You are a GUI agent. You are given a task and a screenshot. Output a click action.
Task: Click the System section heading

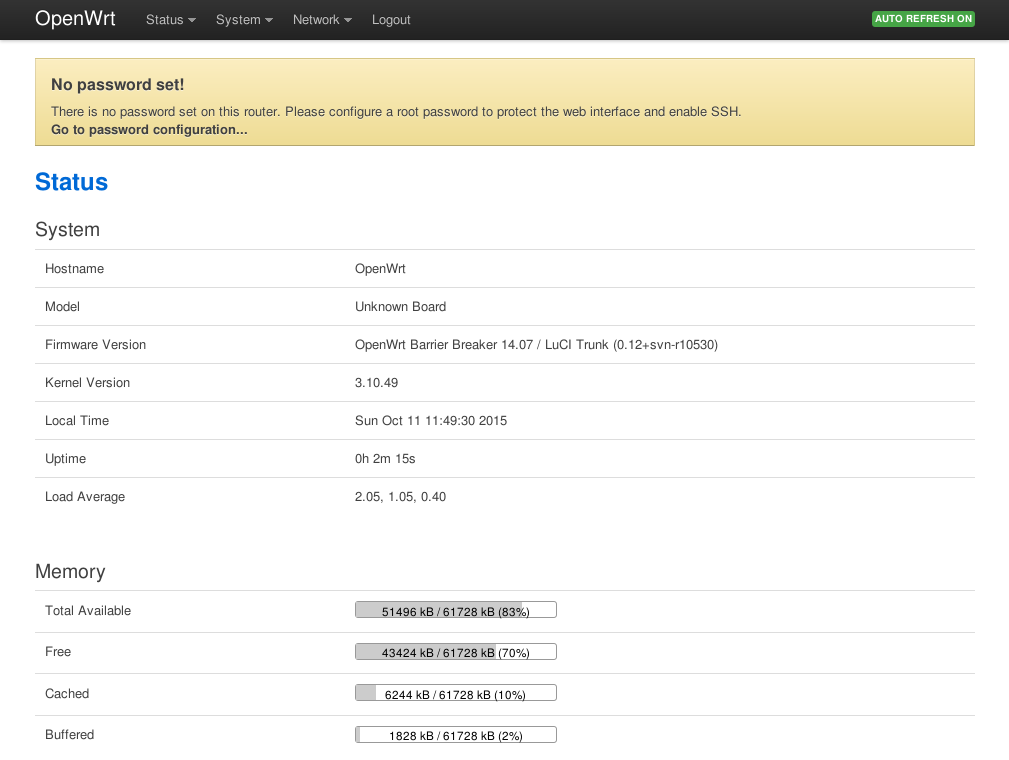pyautogui.click(x=68, y=230)
